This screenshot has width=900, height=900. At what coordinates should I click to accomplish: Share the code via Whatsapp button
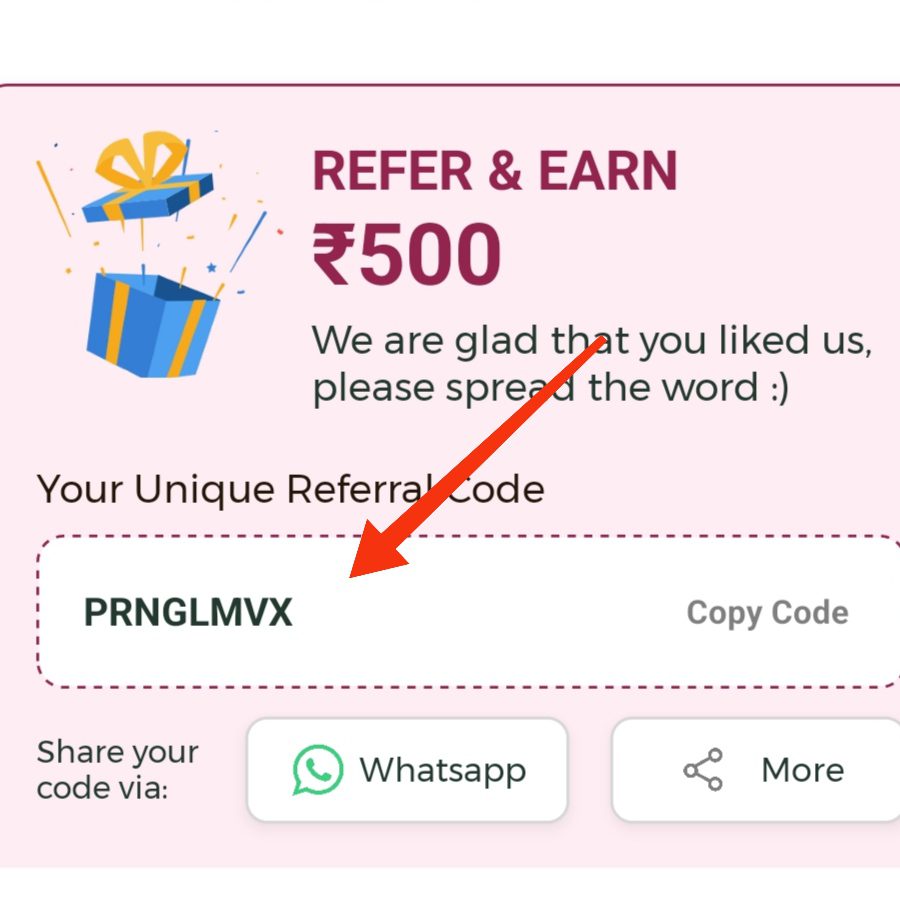(408, 770)
